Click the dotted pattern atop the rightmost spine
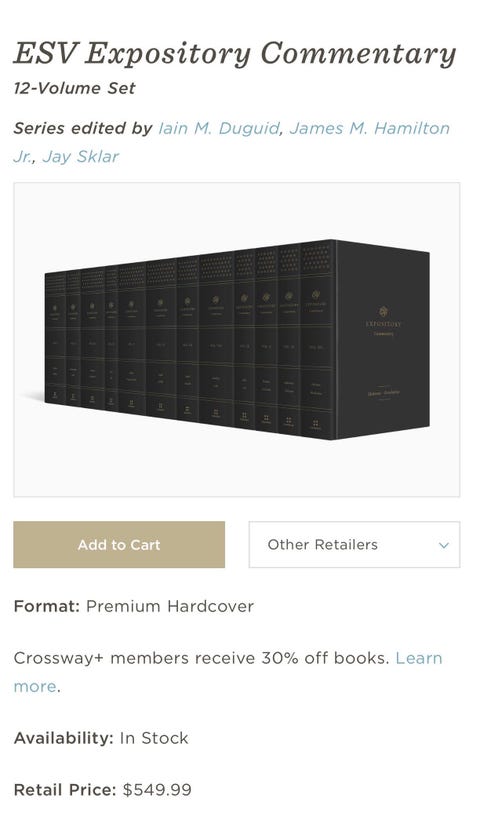The image size is (480, 817). (x=317, y=258)
